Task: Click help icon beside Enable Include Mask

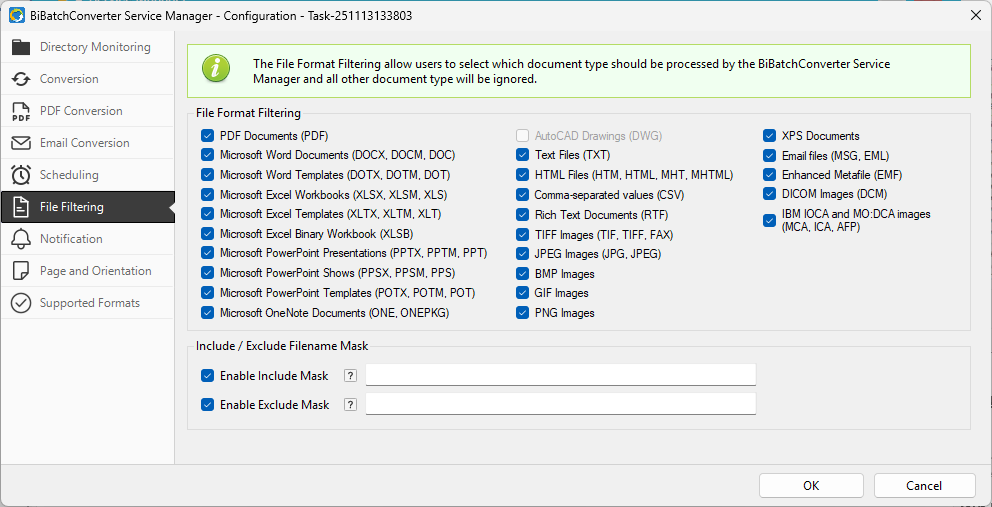Action: pyautogui.click(x=350, y=376)
